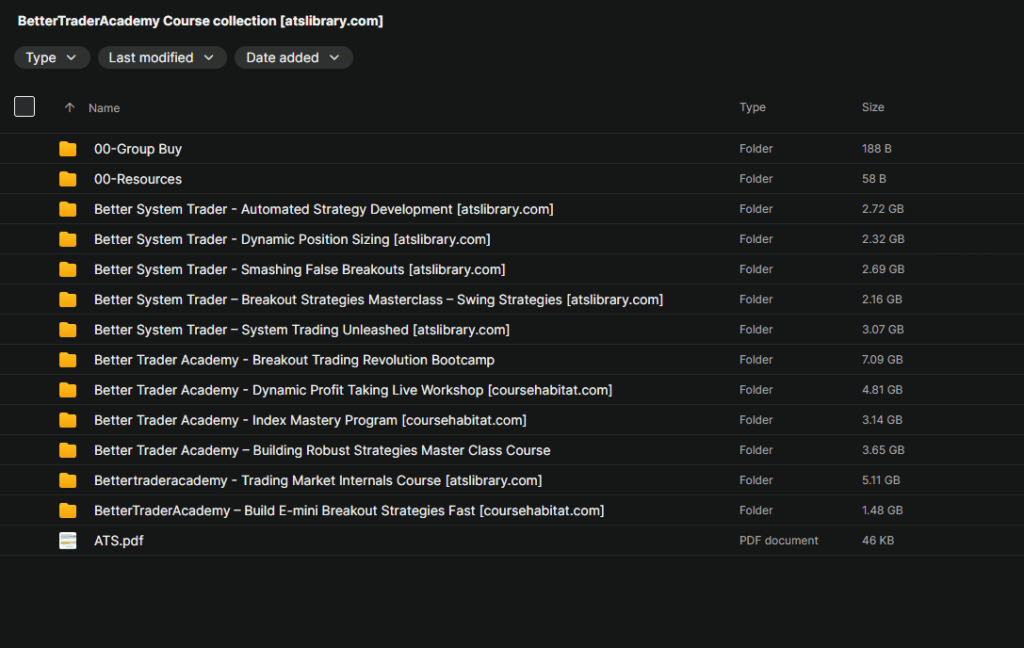Click folder icon of Smashing False Breakouts
1024x648 pixels.
click(x=68, y=269)
